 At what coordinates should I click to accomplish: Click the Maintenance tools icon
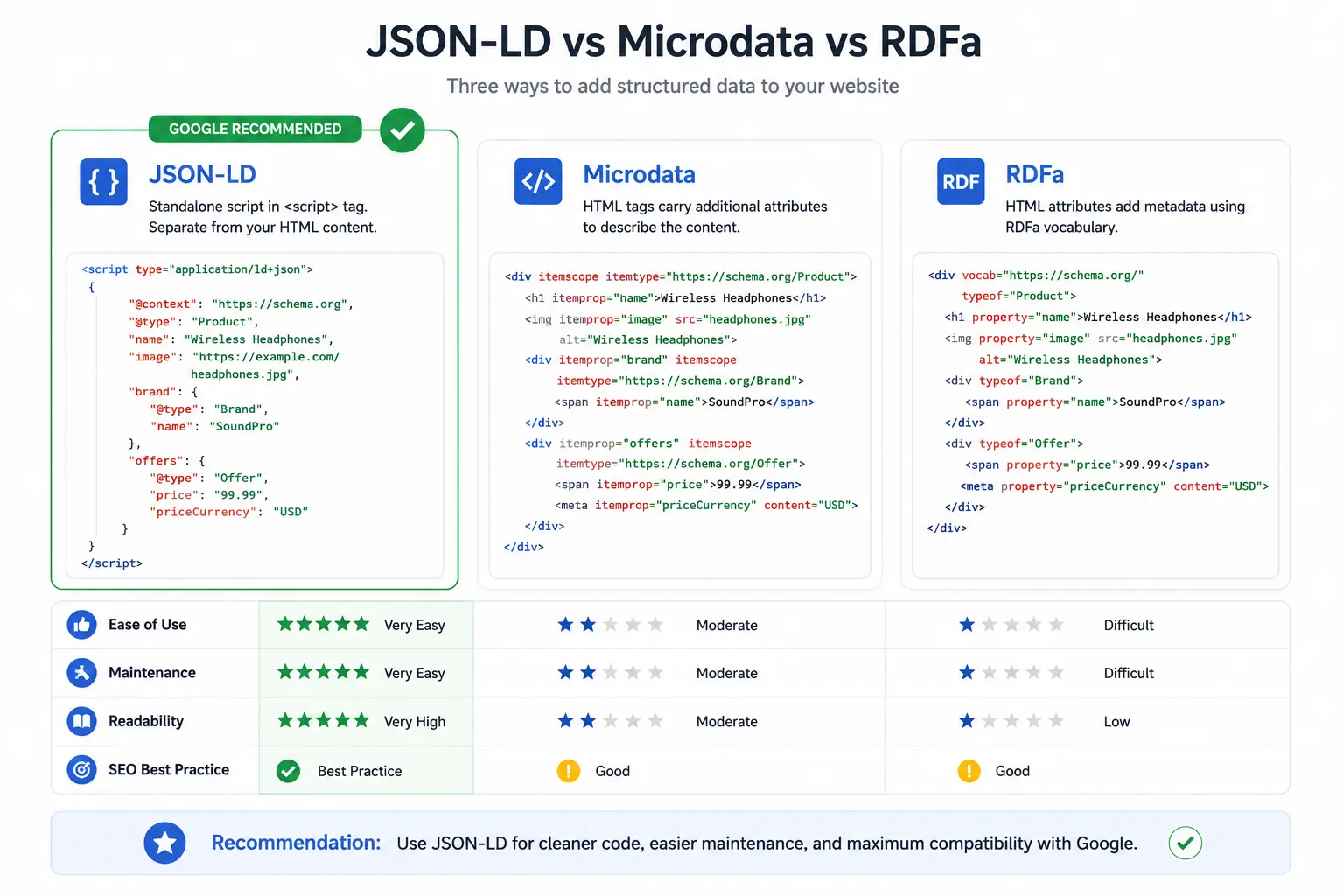click(81, 673)
